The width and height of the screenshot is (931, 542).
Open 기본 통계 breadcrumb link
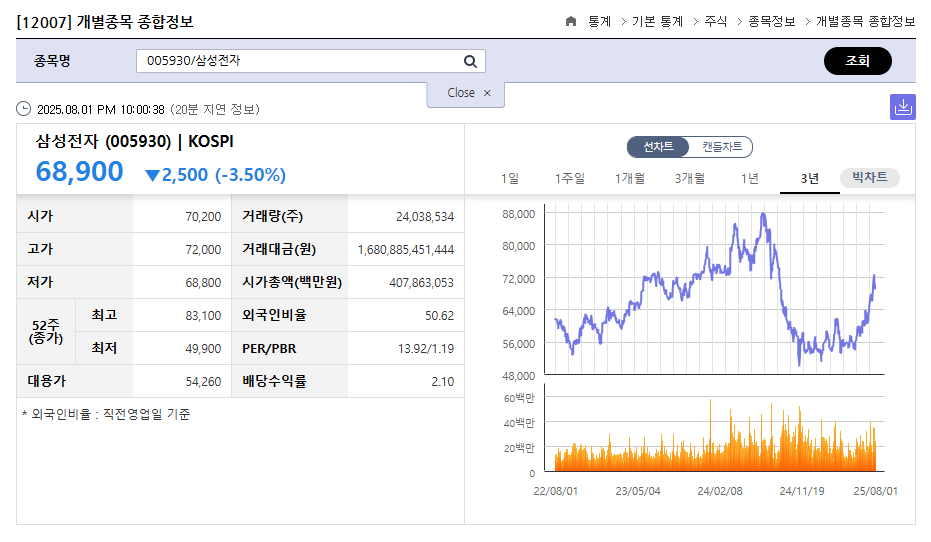coord(657,21)
